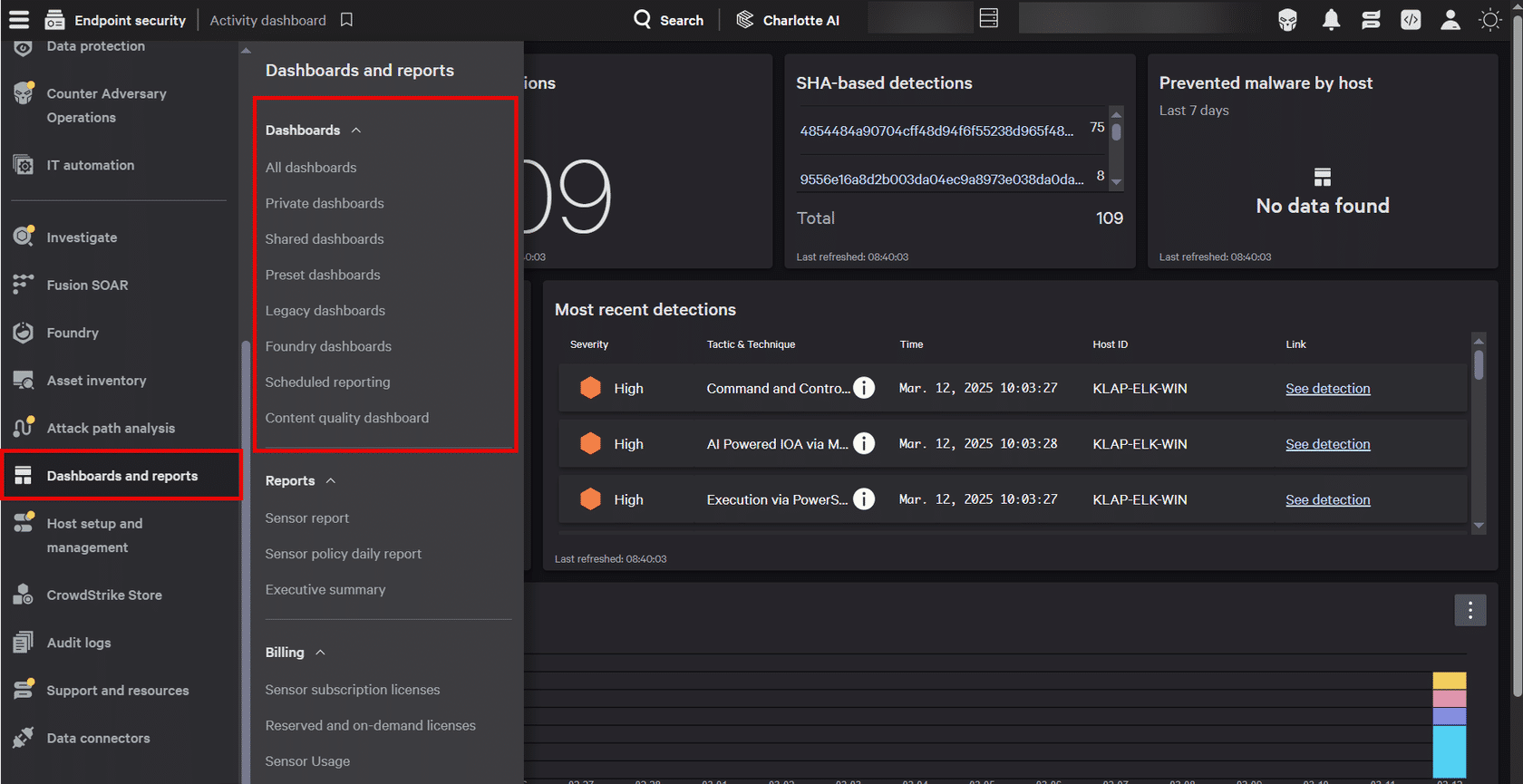The width and height of the screenshot is (1523, 784).
Task: Open Executive summary report
Action: coord(325,590)
